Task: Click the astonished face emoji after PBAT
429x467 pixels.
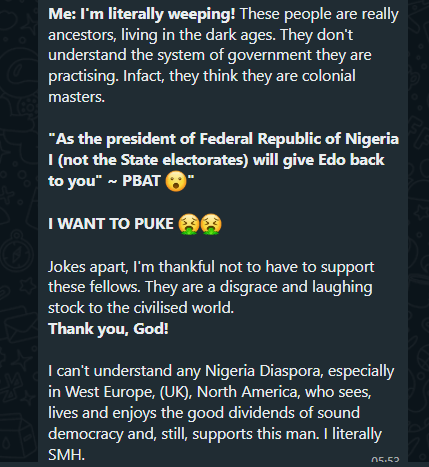Action: (x=176, y=181)
